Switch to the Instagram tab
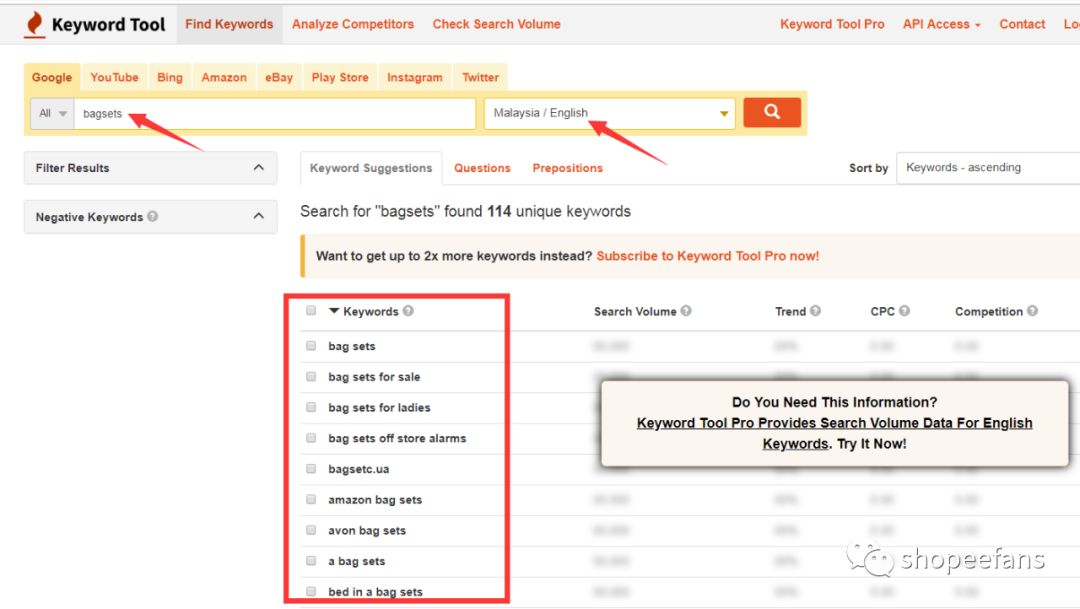Viewport: 1080px width, 609px height. coord(415,77)
